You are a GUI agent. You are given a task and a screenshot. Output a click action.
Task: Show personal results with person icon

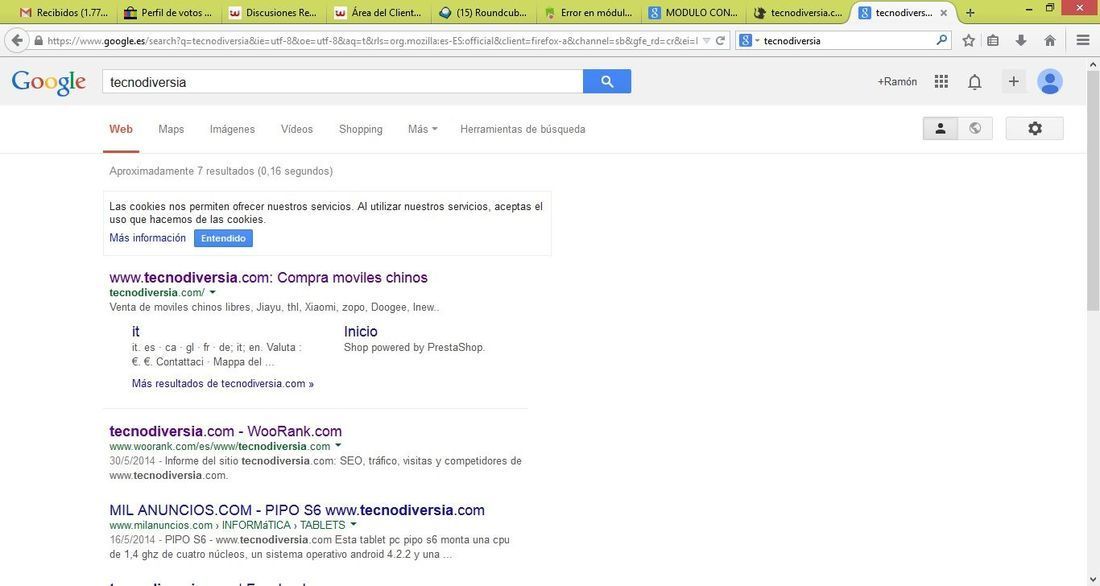click(x=940, y=128)
